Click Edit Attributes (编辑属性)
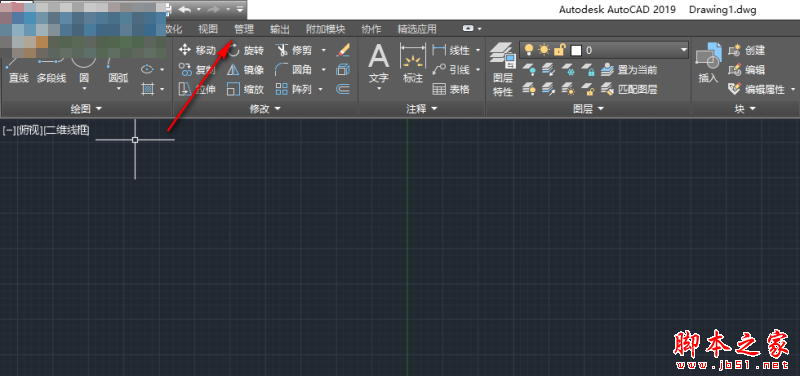800x376 pixels. click(x=757, y=89)
